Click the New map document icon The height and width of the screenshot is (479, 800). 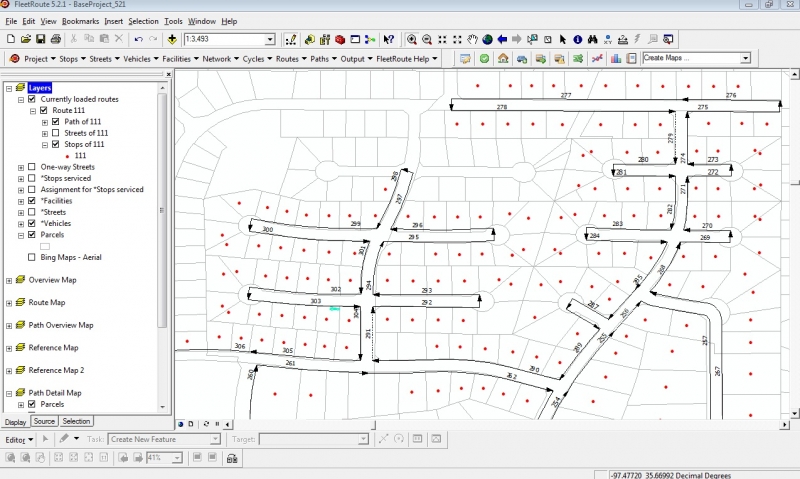pyautogui.click(x=11, y=39)
